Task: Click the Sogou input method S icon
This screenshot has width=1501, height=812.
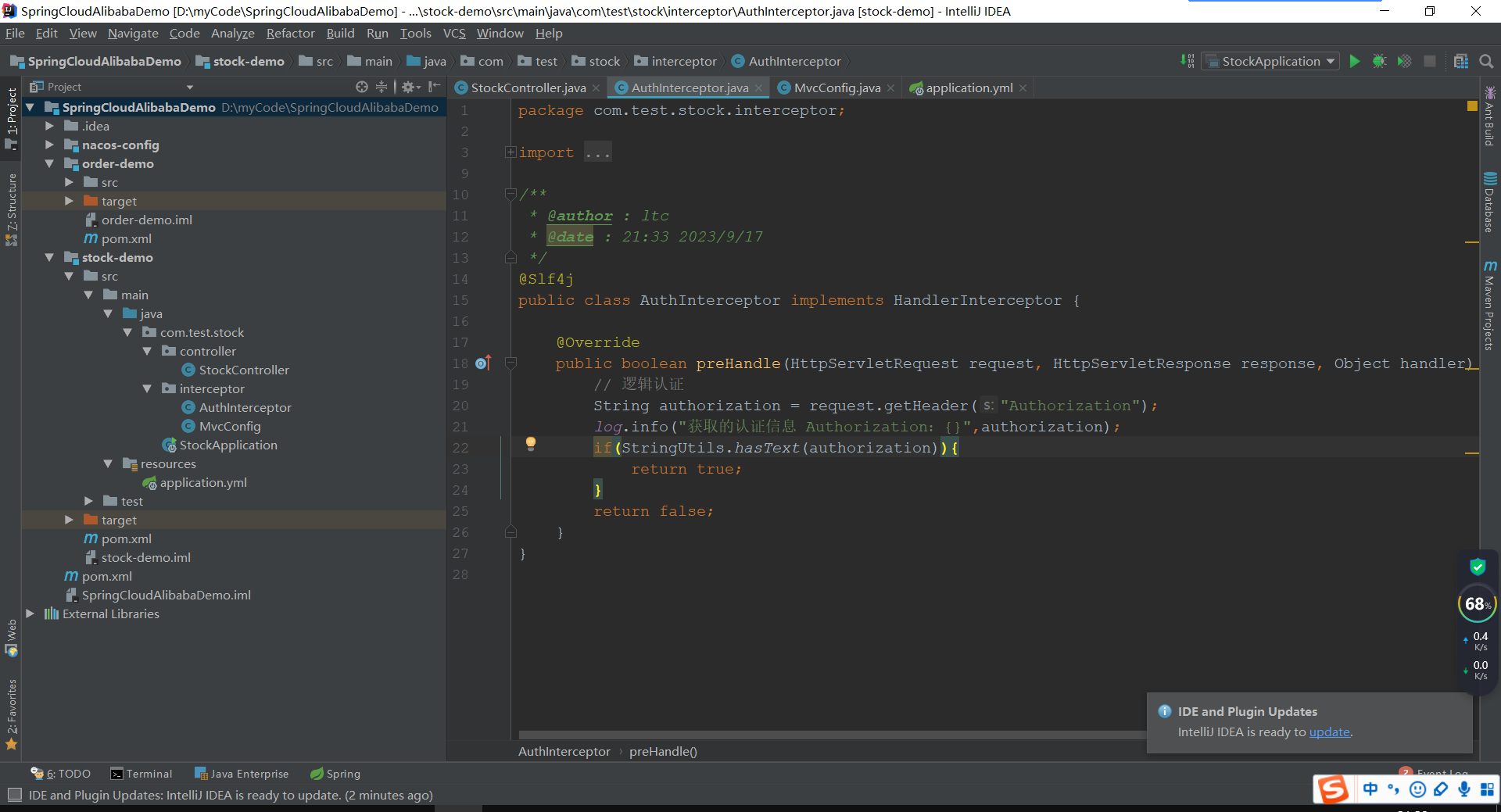Action: click(1333, 789)
